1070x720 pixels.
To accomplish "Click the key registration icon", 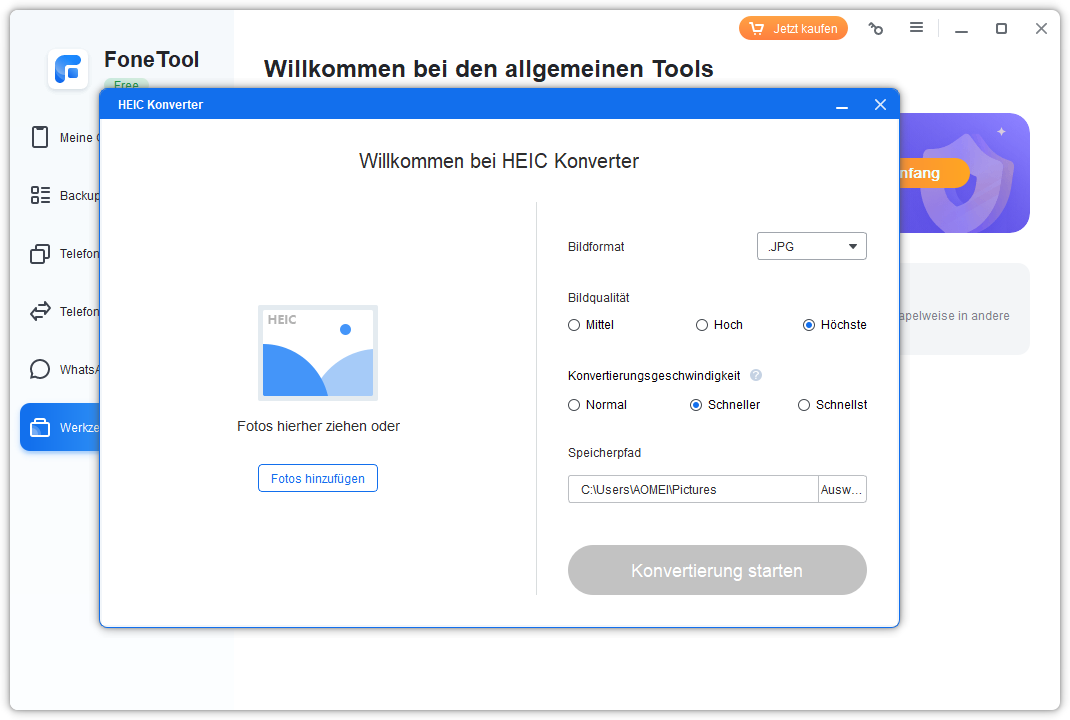I will pyautogui.click(x=876, y=29).
